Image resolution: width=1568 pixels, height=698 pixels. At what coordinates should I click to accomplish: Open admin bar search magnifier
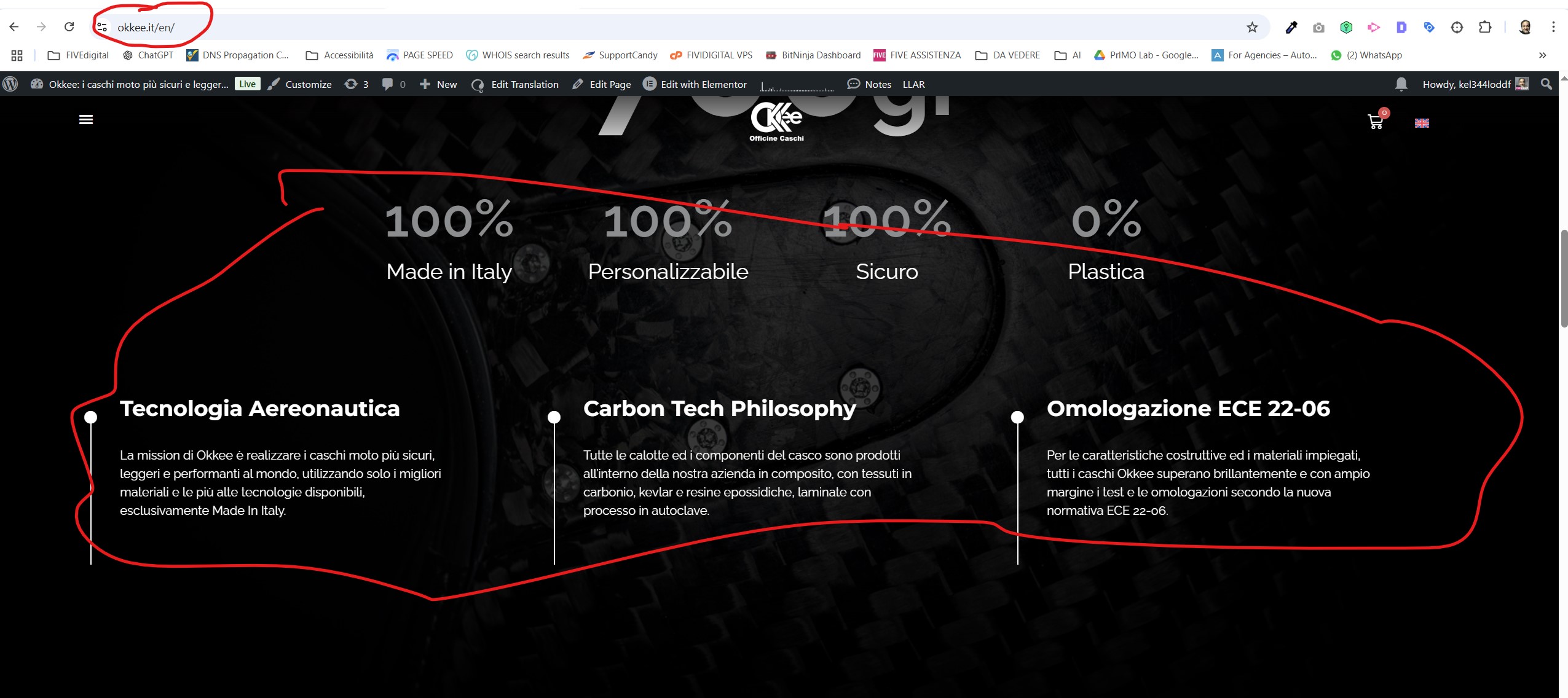[x=1546, y=84]
